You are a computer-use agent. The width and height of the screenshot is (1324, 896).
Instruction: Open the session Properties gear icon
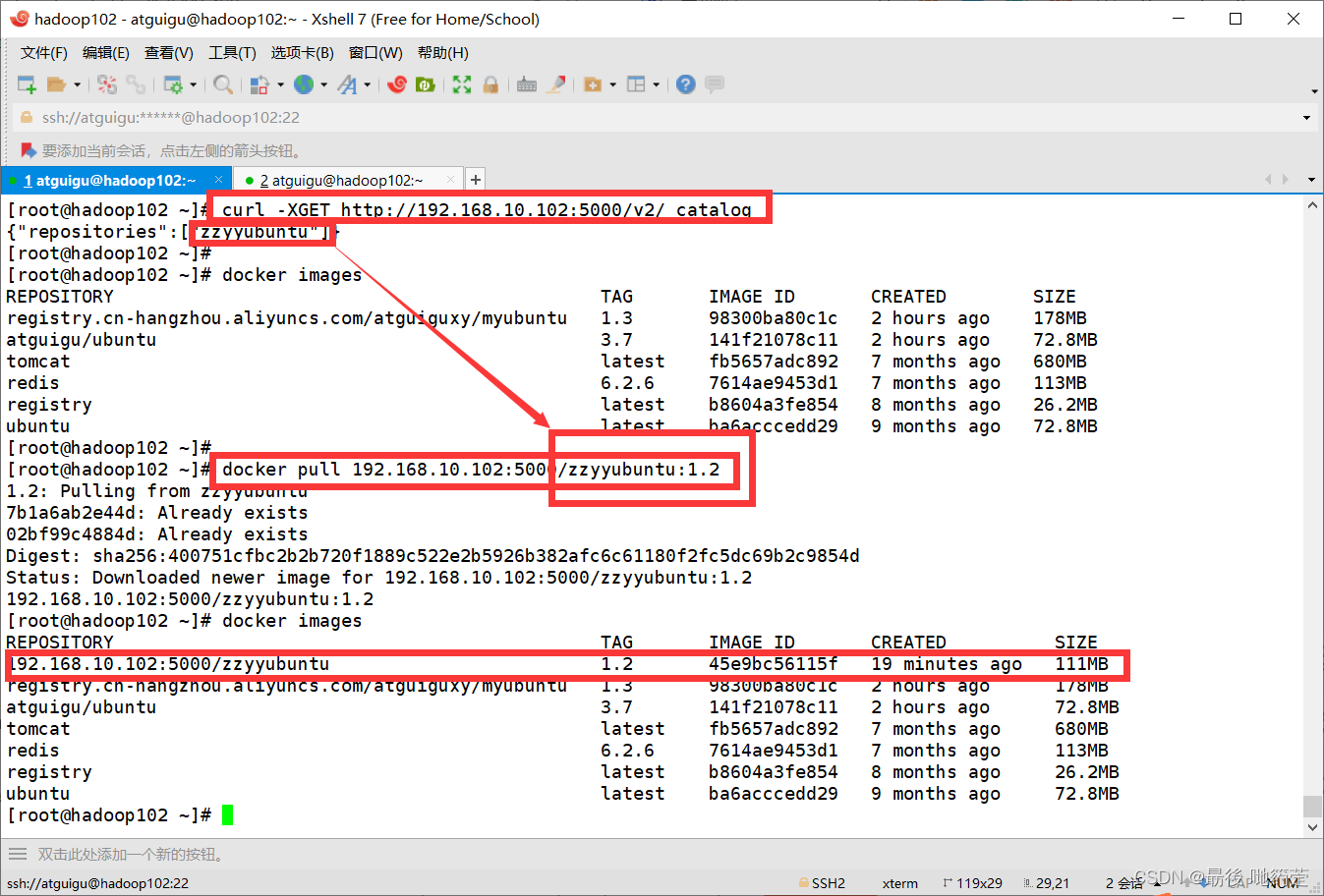click(x=173, y=84)
